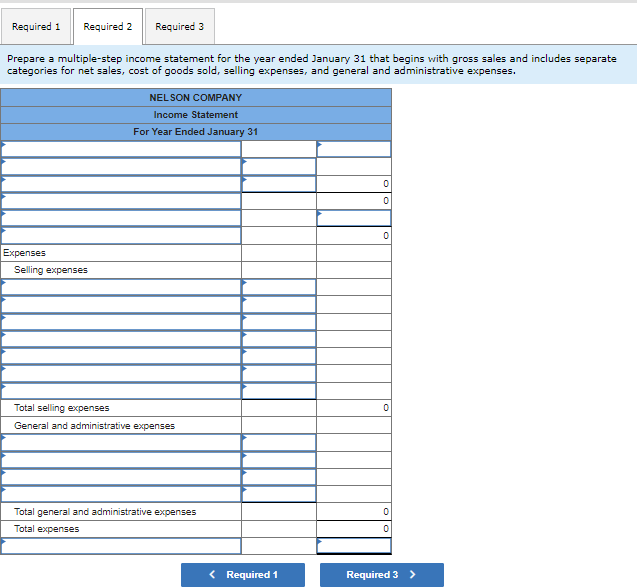Click For Year Ended January 31 header

point(196,132)
